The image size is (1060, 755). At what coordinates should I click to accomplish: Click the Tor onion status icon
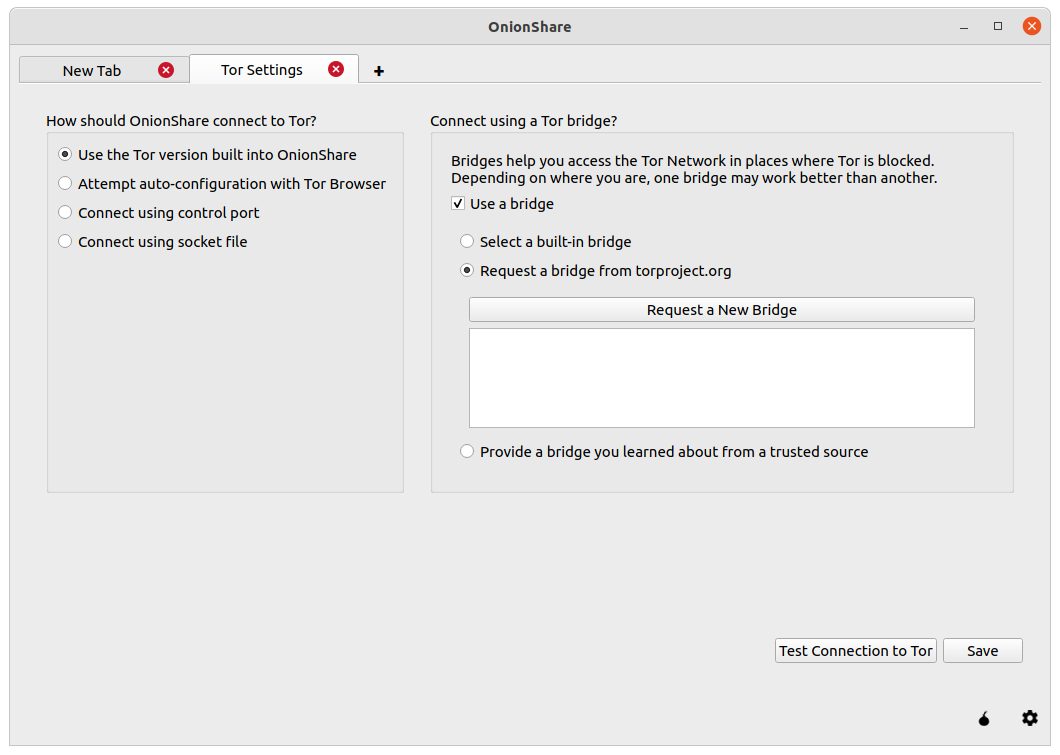pos(984,718)
